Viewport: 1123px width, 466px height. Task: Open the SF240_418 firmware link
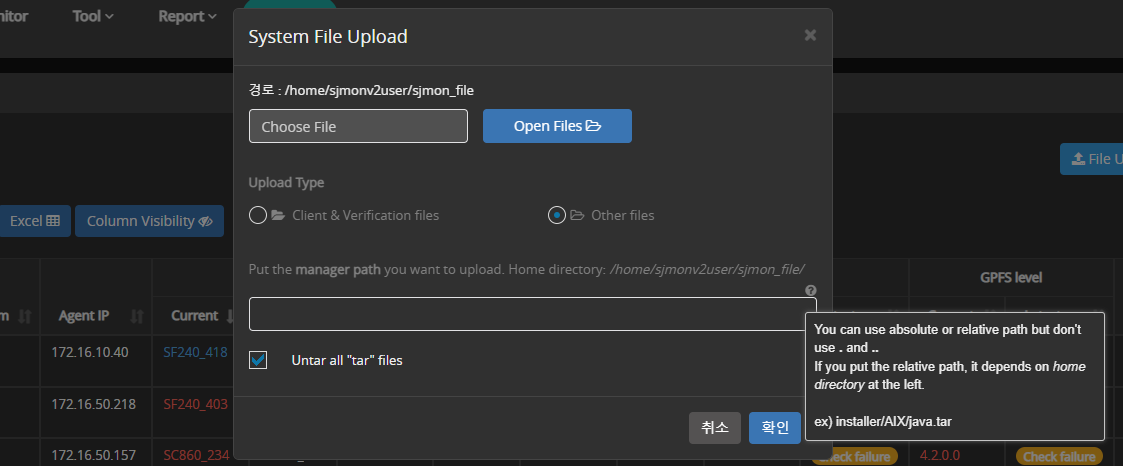click(195, 352)
